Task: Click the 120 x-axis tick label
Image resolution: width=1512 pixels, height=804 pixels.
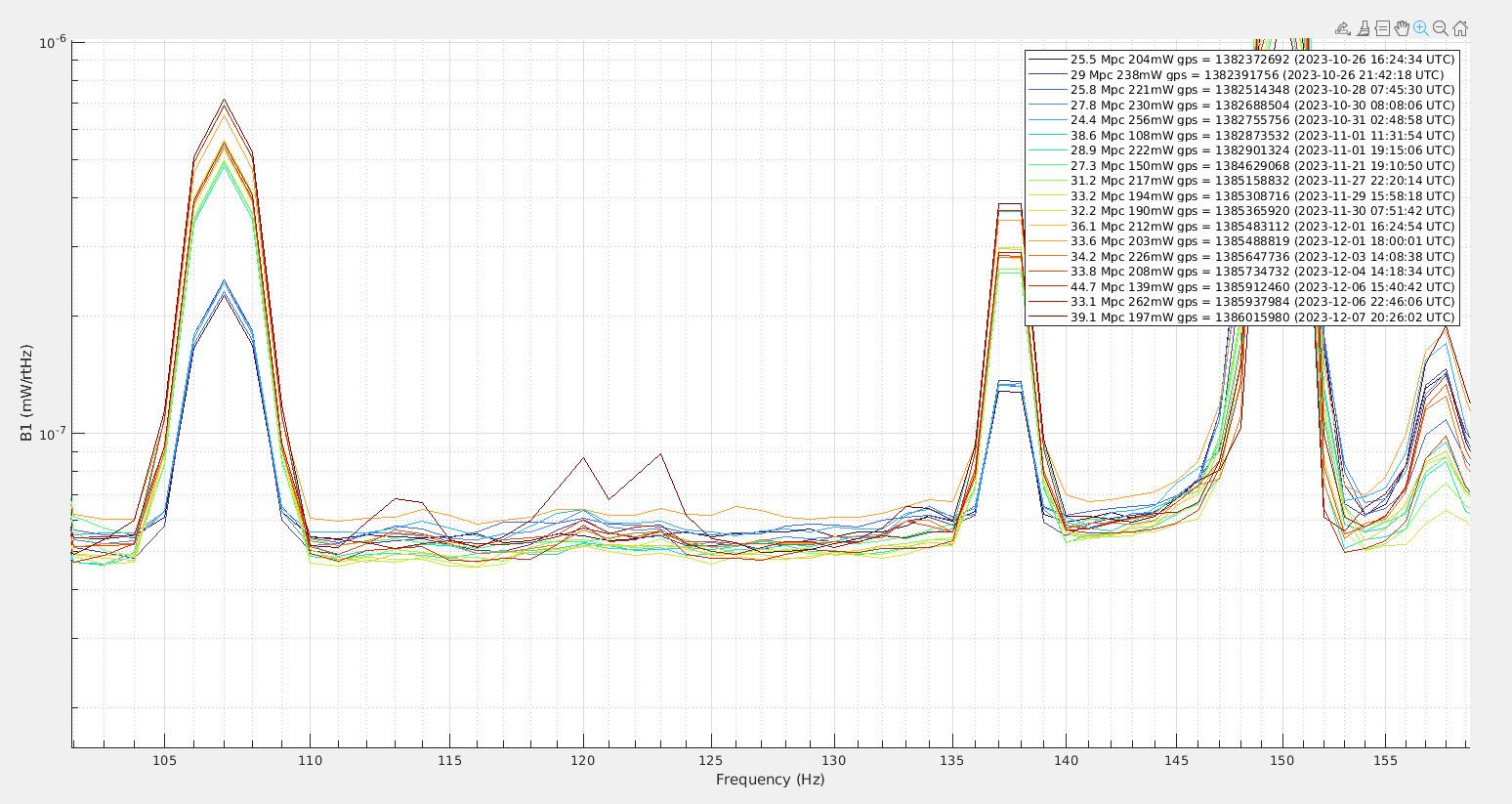Action: (x=583, y=760)
